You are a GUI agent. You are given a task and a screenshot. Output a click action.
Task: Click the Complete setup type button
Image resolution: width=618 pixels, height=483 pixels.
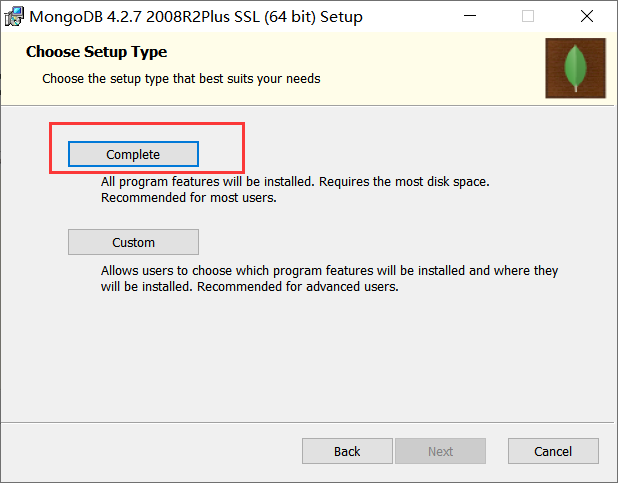pos(133,154)
